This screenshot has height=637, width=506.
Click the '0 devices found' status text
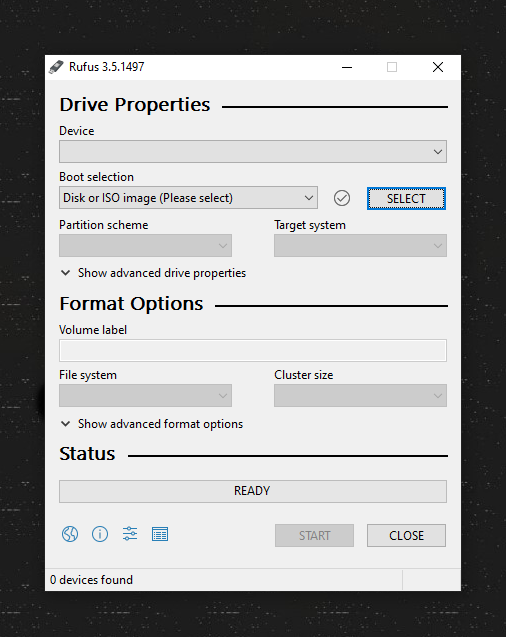(91, 580)
